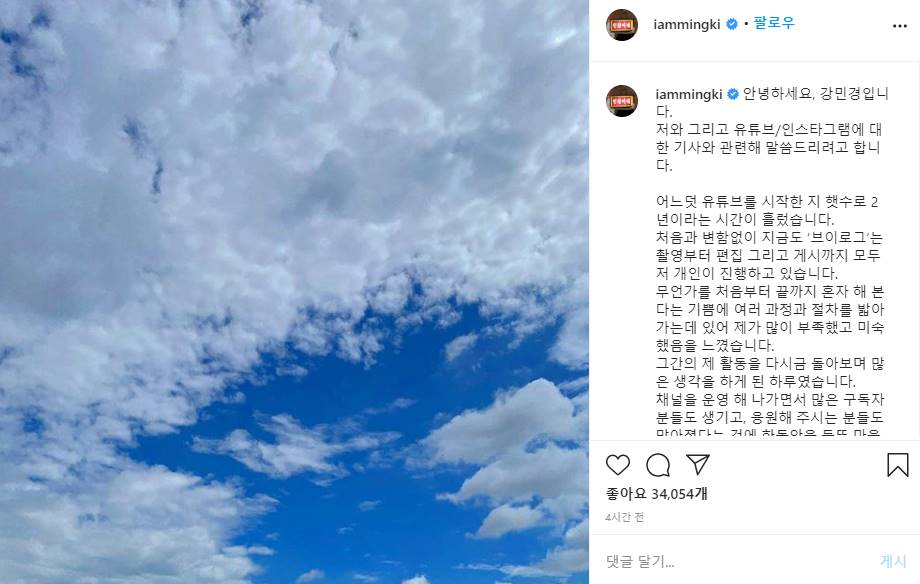Click the 팔로우 follow button
Screen dimensions: 920x584
tap(774, 23)
